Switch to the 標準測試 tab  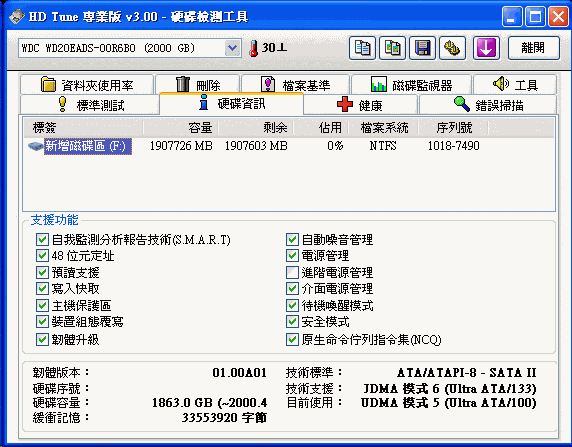90,105
